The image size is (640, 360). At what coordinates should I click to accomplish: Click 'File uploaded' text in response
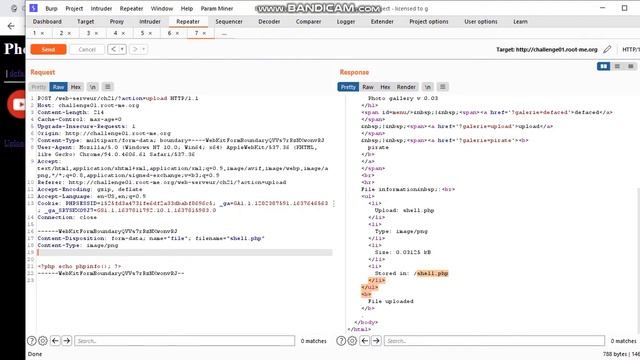391,301
